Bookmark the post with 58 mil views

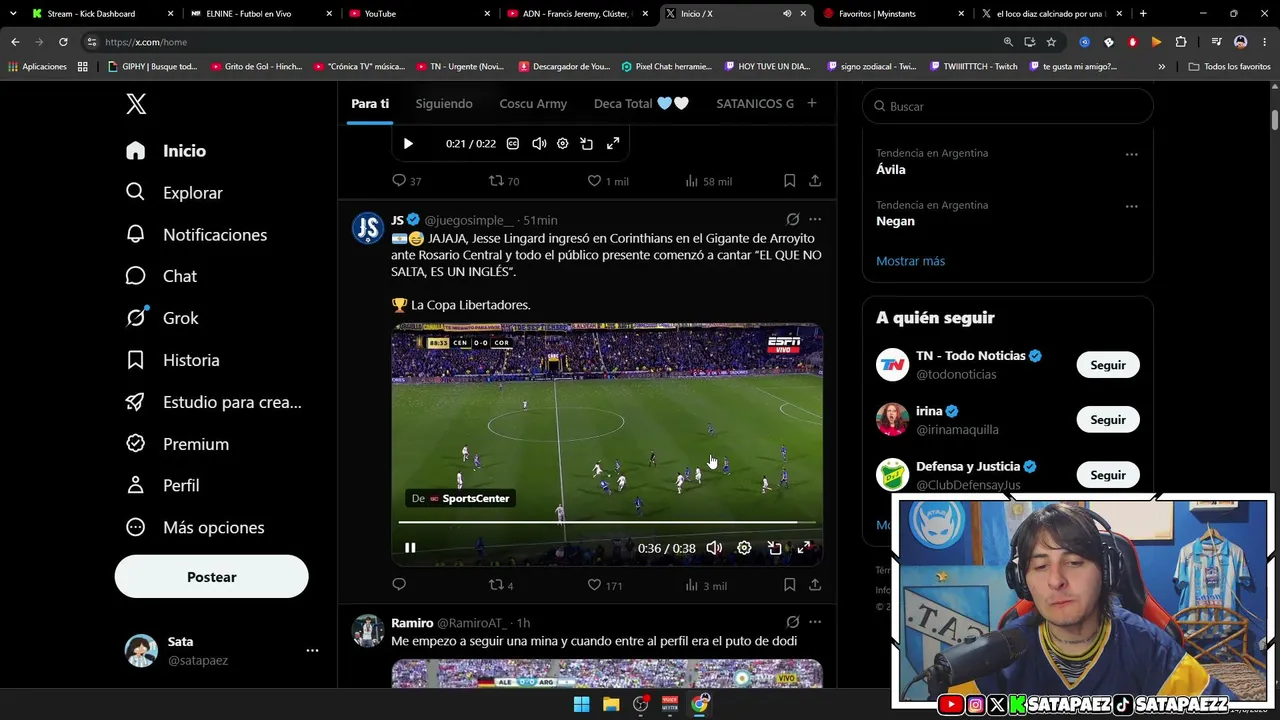790,181
